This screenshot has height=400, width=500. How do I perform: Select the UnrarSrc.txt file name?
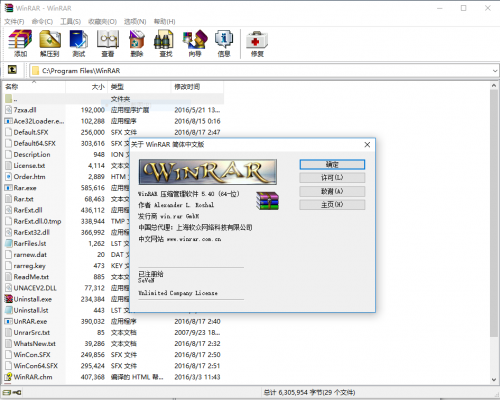point(32,333)
